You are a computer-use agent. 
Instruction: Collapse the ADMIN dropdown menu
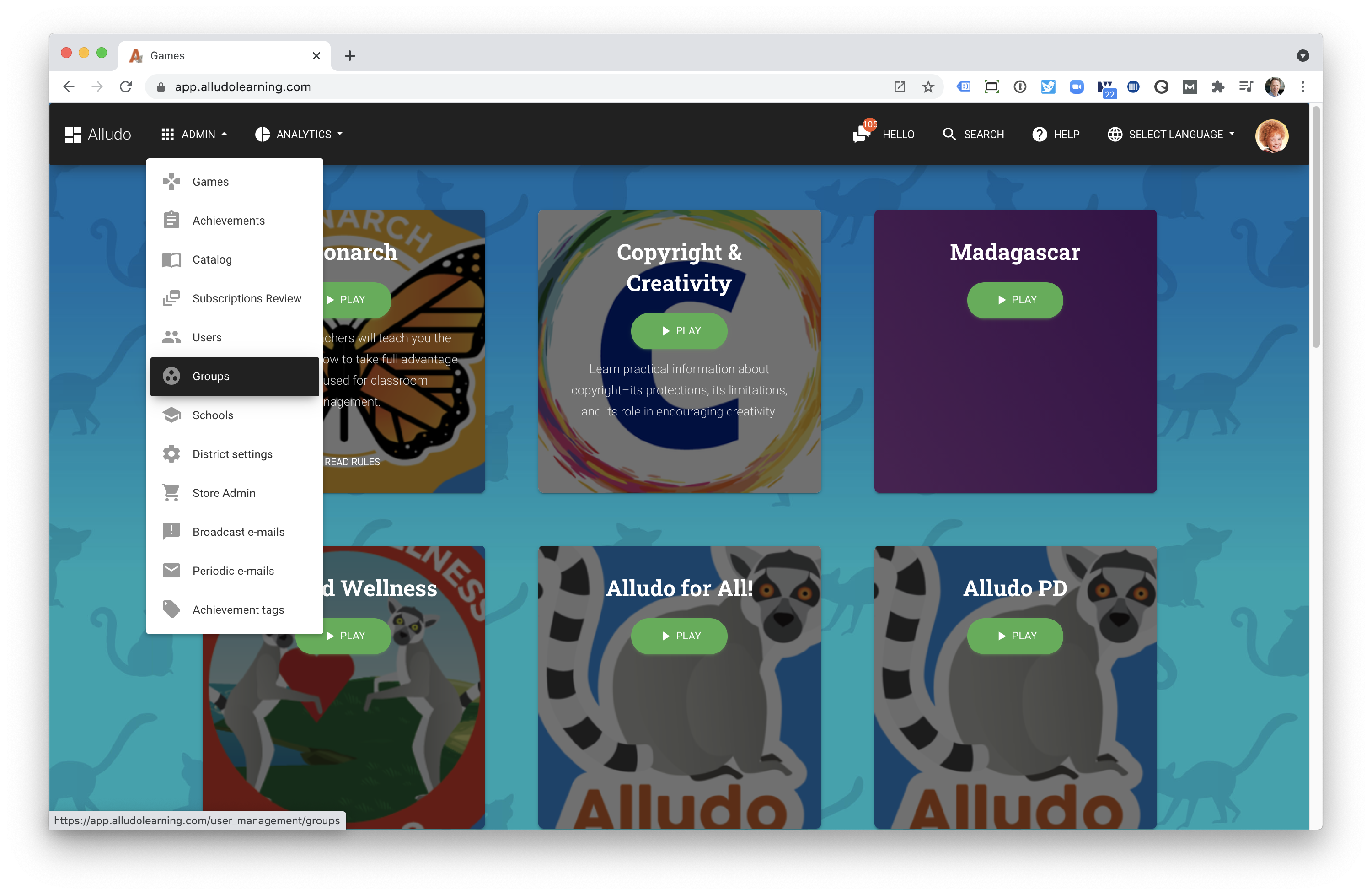tap(194, 135)
